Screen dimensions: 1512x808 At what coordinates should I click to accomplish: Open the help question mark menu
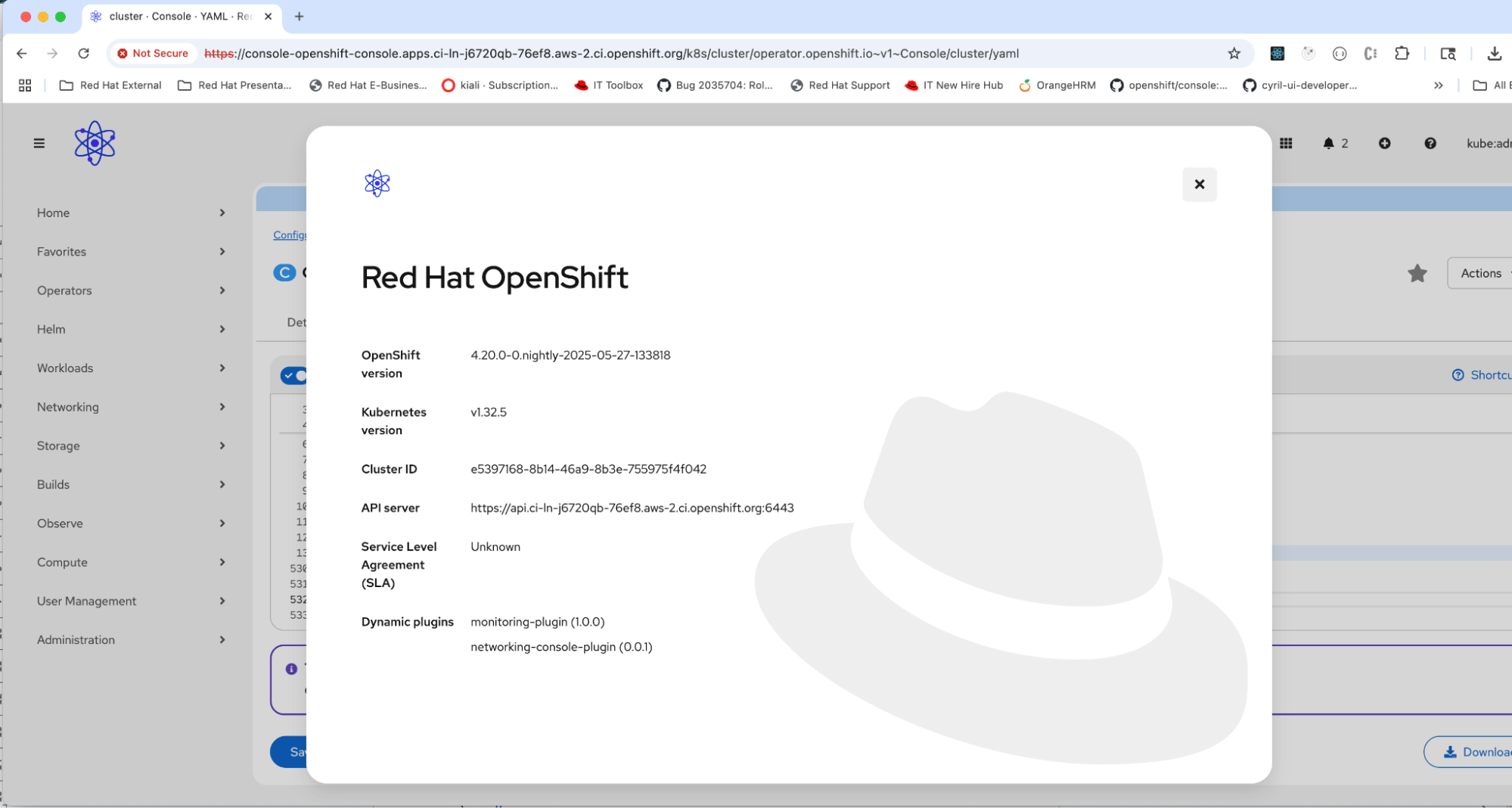pyautogui.click(x=1430, y=143)
